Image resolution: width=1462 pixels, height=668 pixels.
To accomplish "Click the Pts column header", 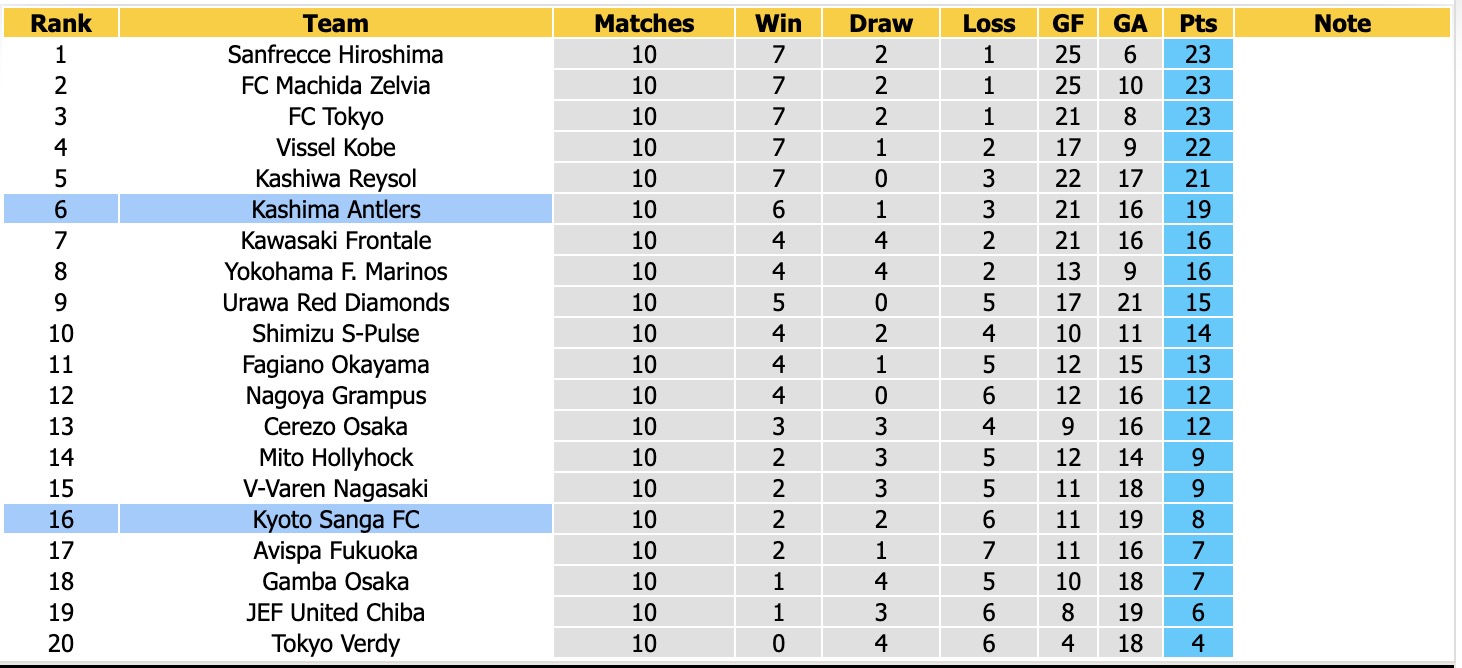I will pyautogui.click(x=1197, y=23).
